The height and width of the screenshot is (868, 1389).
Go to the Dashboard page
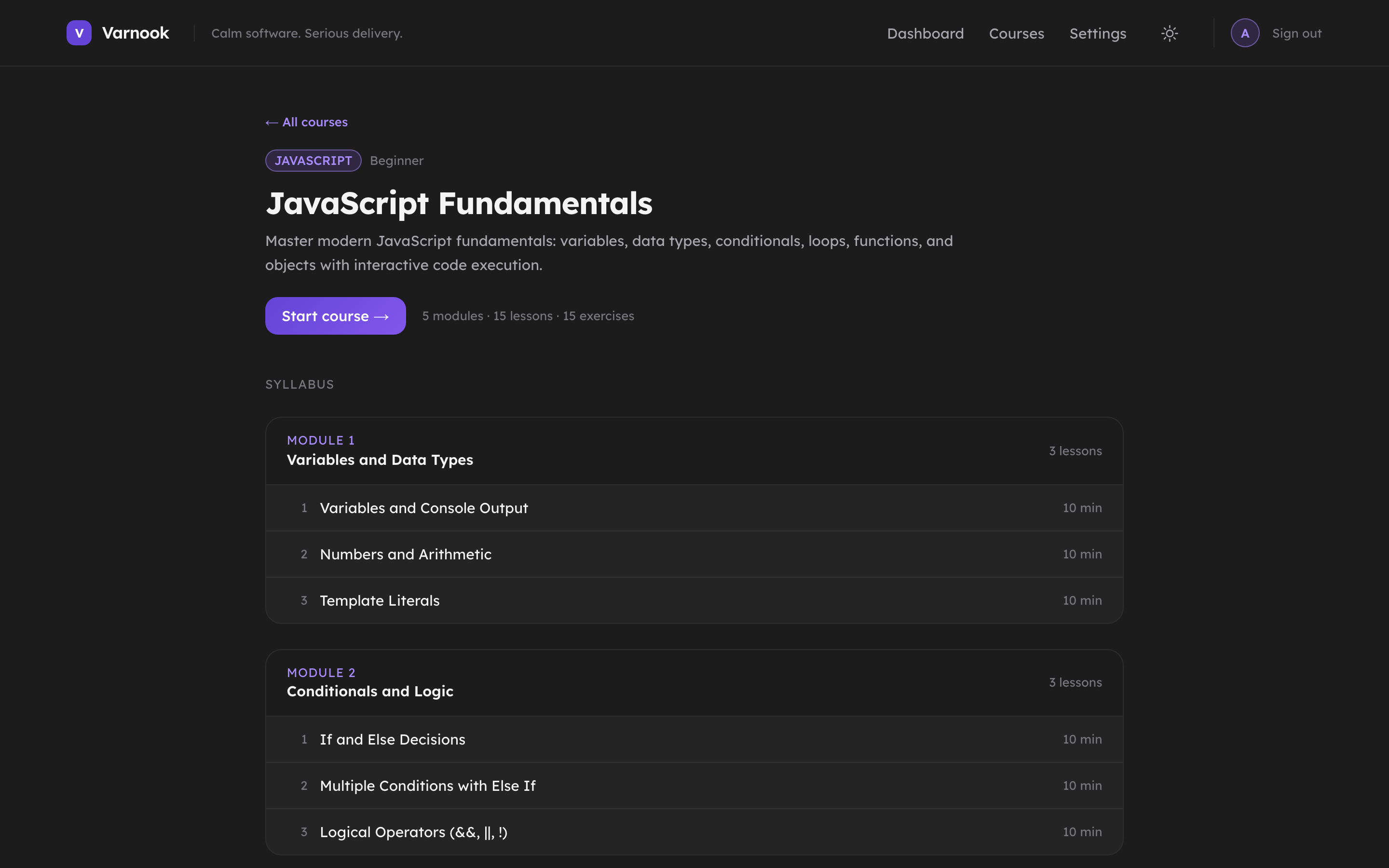(x=925, y=33)
